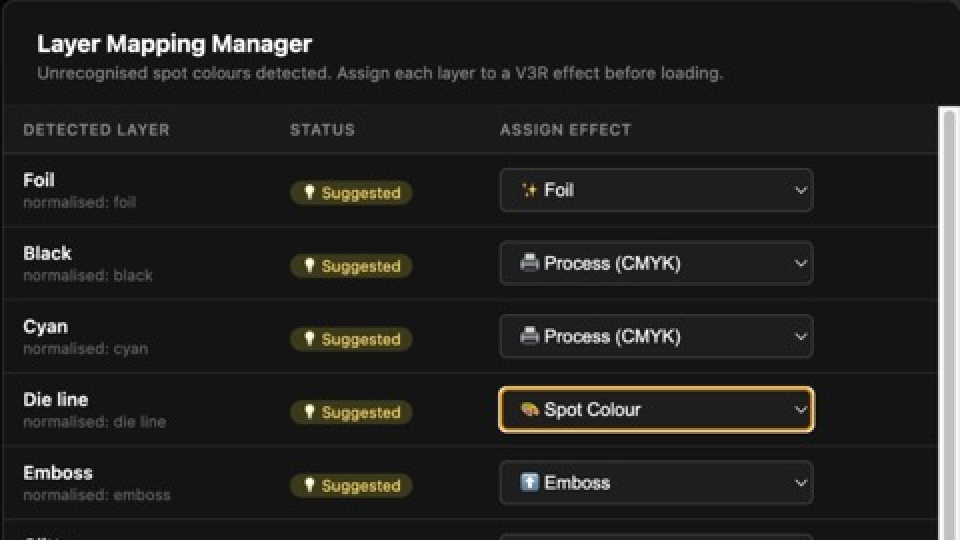960x540 pixels.
Task: Click the sparkle icon in the Foil dropdown
Action: coord(529,190)
